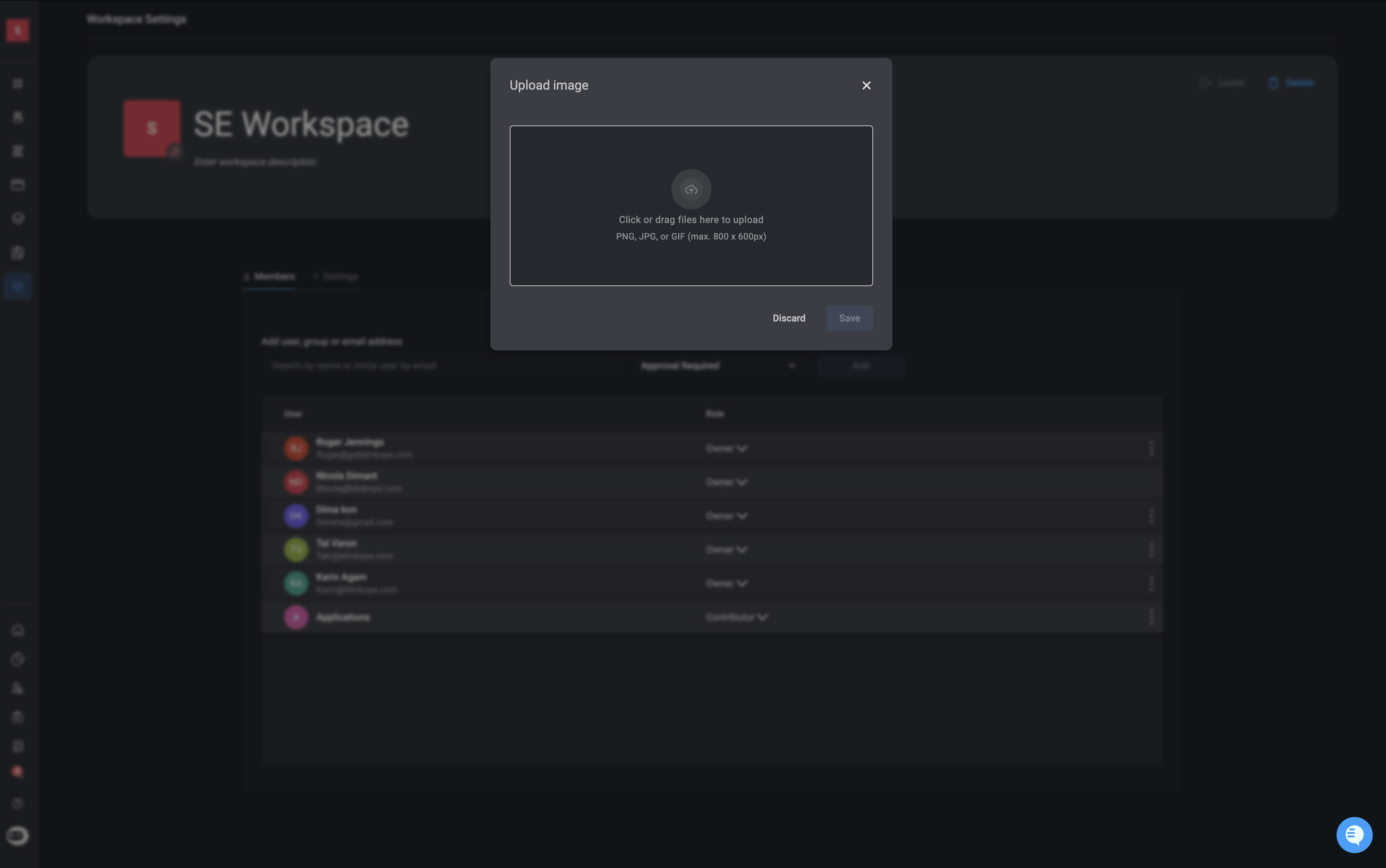Screen dimensions: 1386x868
Task: Open the Approval Required dropdown
Action: 718,366
